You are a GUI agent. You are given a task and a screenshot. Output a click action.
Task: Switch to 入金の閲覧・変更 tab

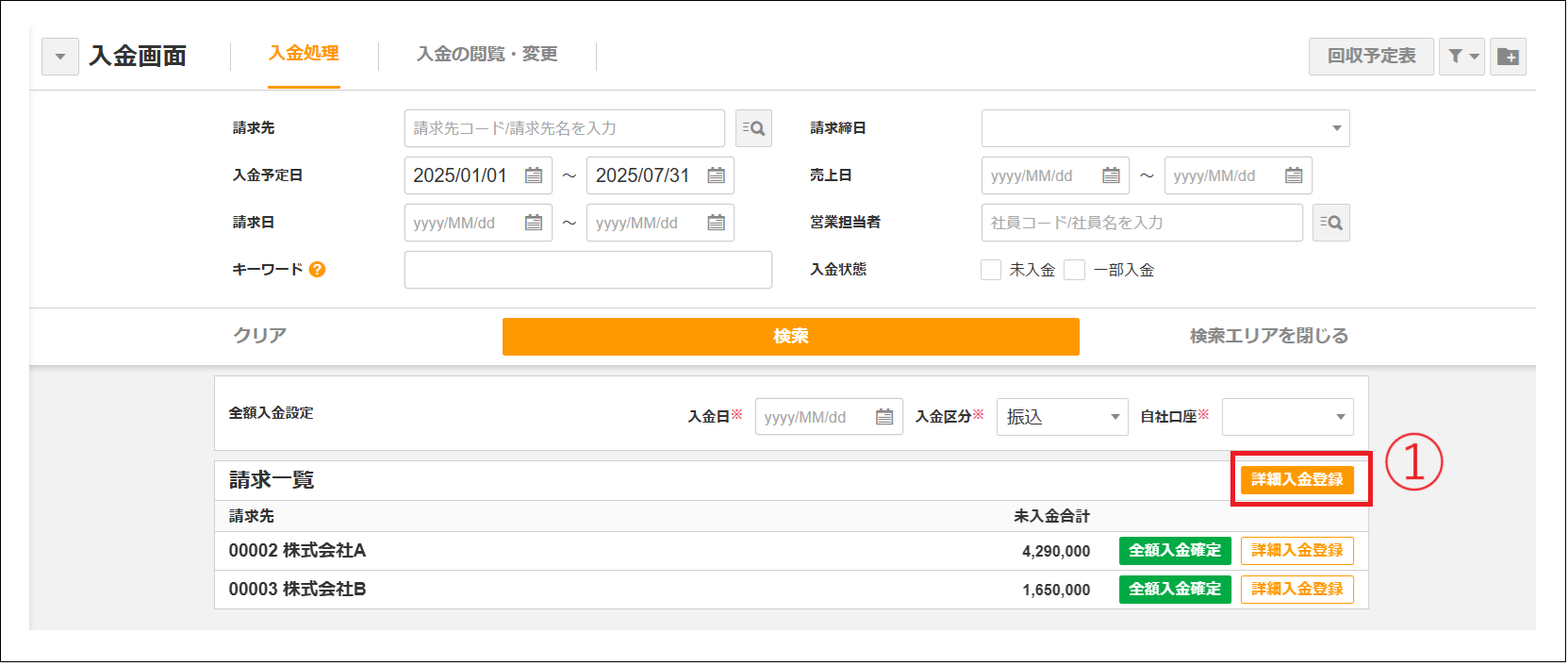tap(487, 55)
